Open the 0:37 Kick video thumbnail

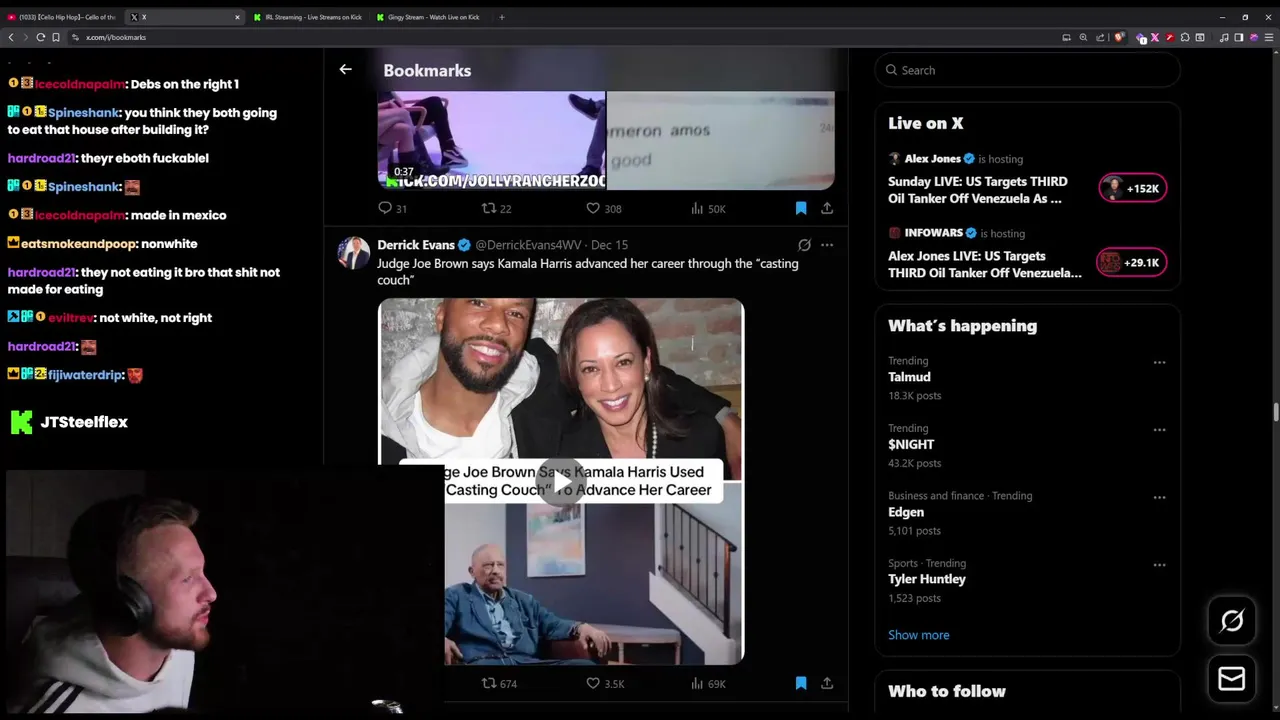click(491, 140)
